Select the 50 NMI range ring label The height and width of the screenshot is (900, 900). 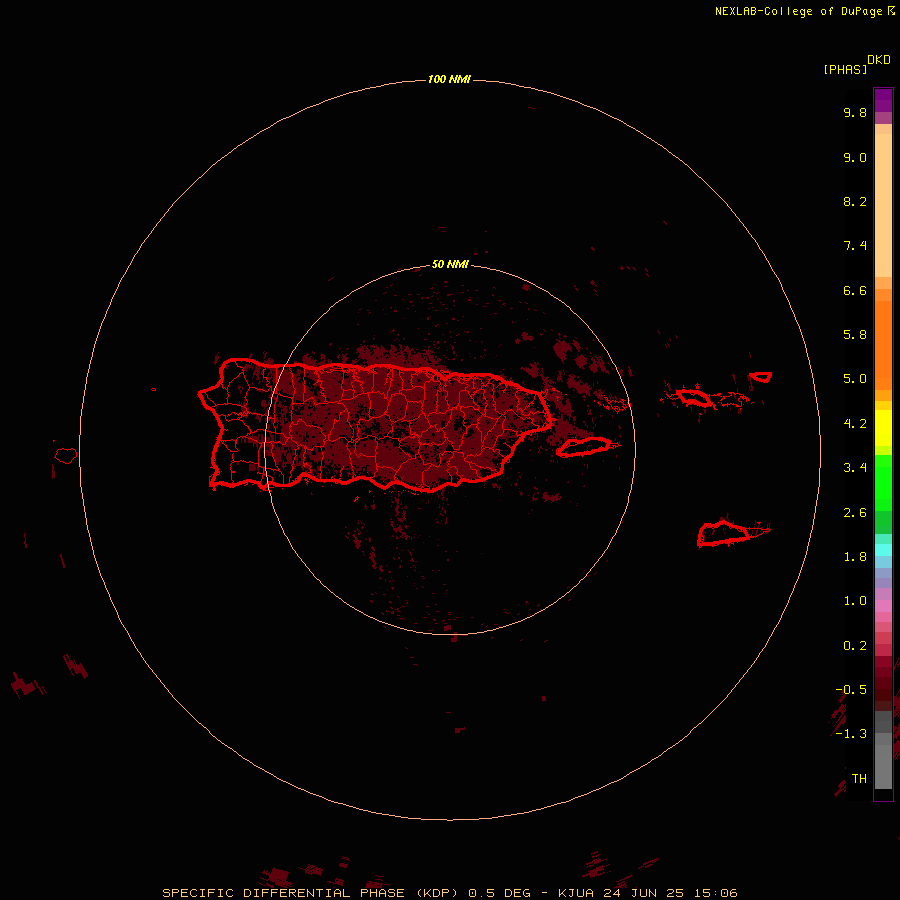click(x=450, y=264)
